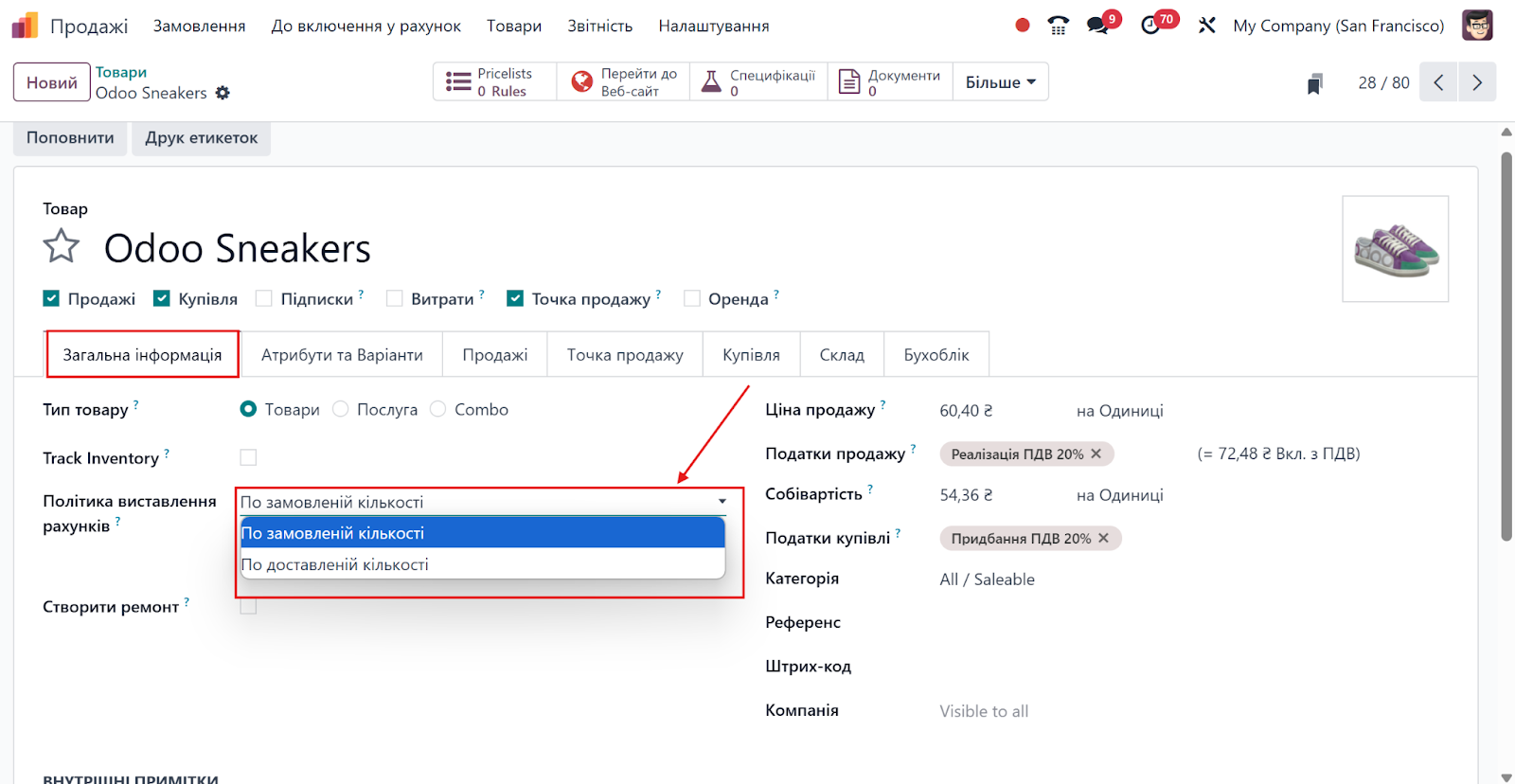Show help tooltip for Оренда

click(x=777, y=294)
